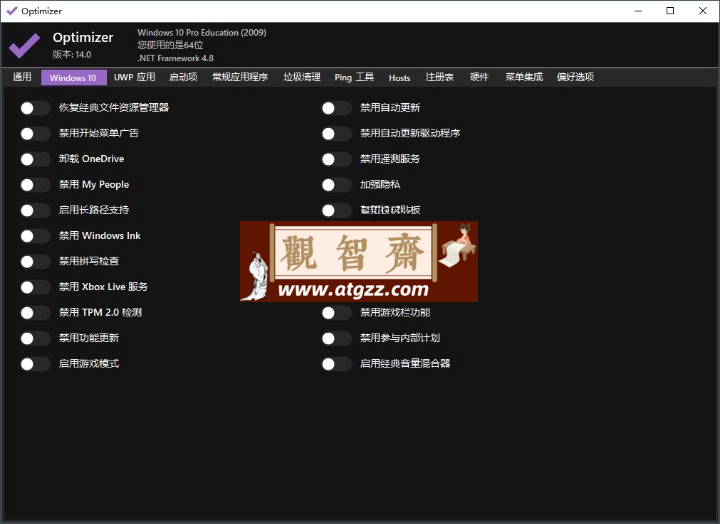Toggle the 禁用遥测服务 switch
The height and width of the screenshot is (524, 720).
pyautogui.click(x=337, y=159)
